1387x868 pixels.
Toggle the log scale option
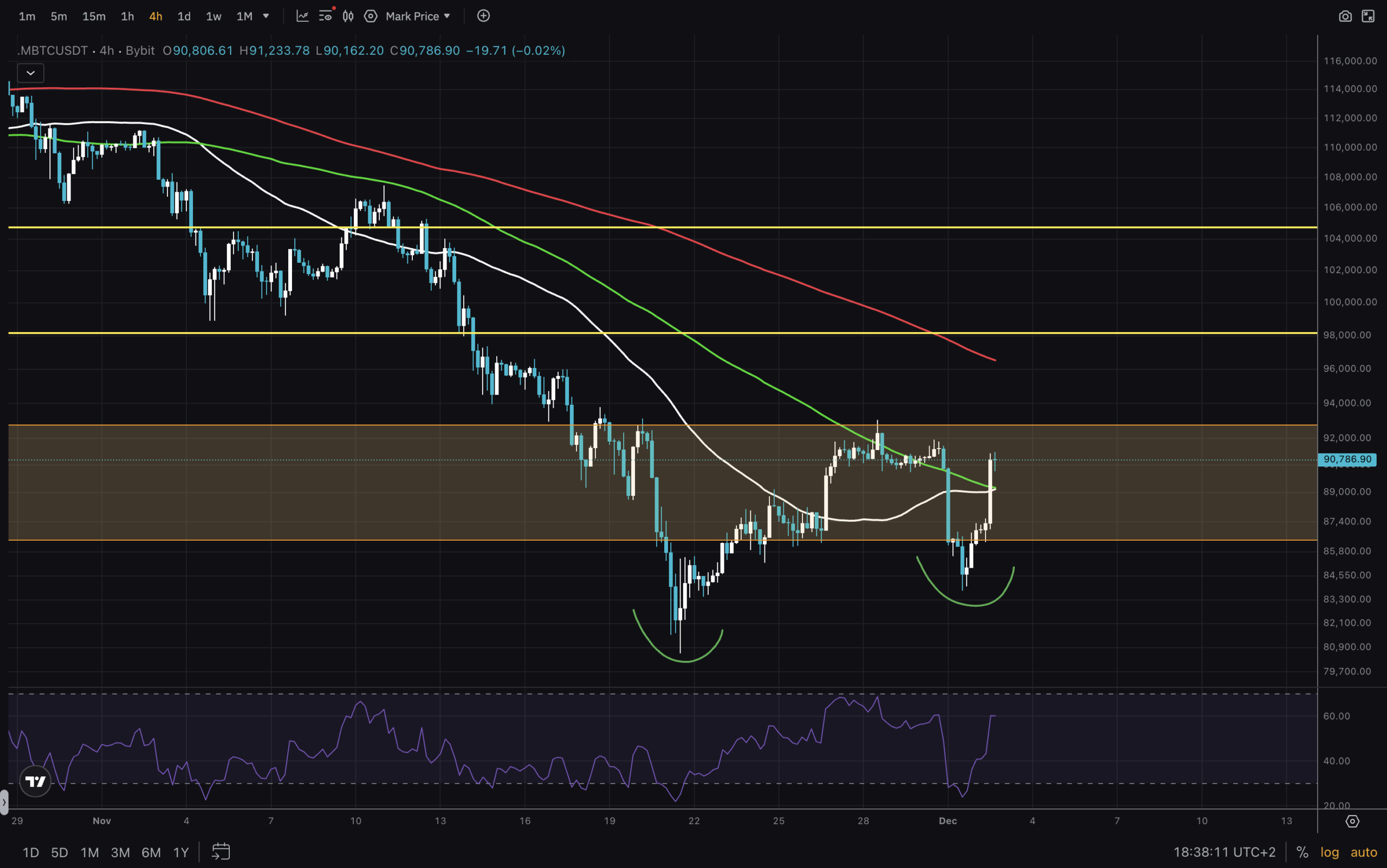click(1330, 852)
